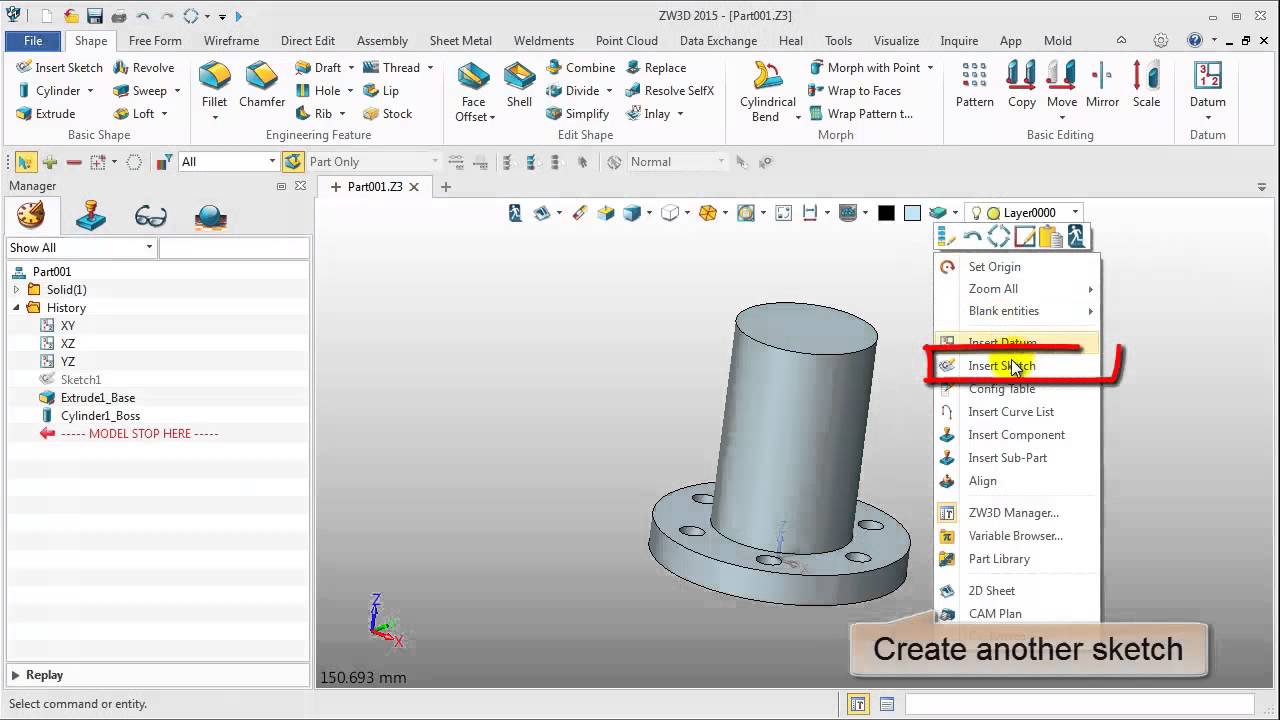Add a new document tab
1280x720 pixels.
click(x=446, y=186)
